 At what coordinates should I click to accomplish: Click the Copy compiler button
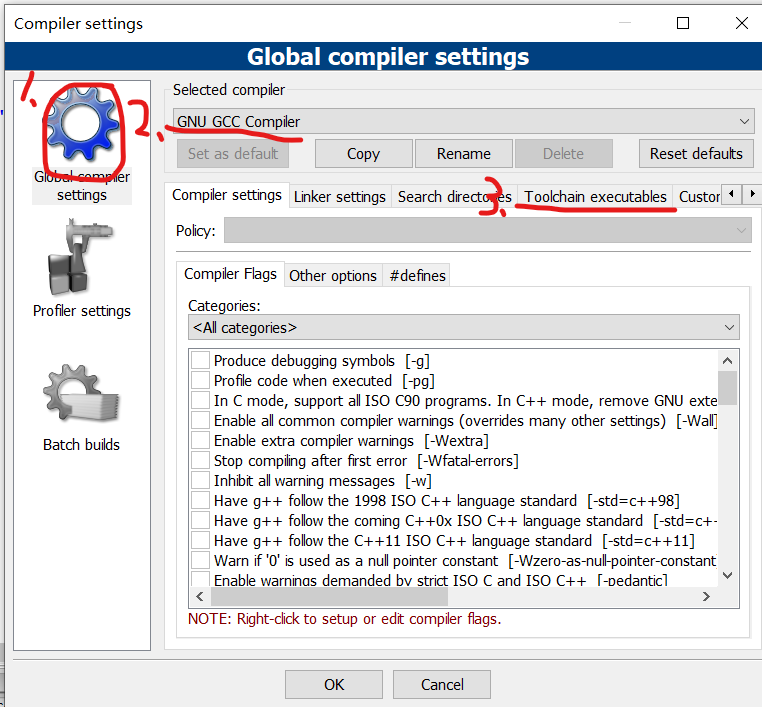tap(364, 154)
